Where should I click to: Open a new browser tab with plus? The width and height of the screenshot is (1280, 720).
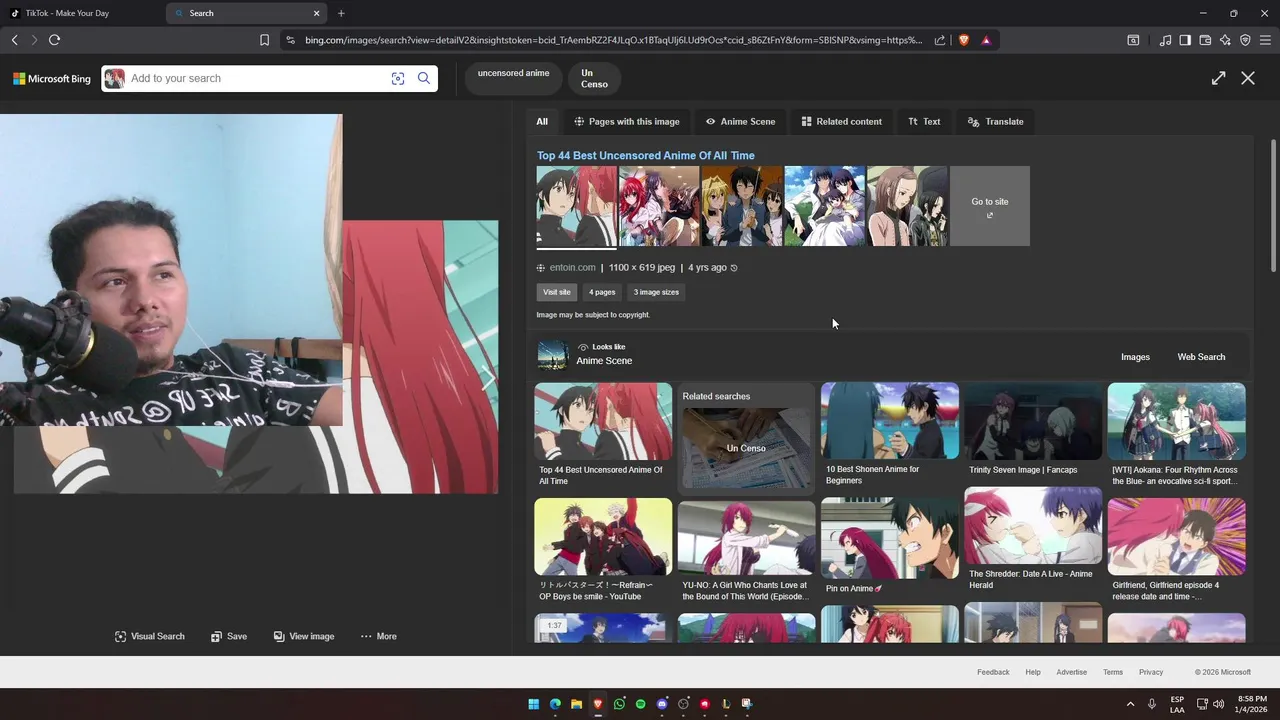tap(341, 13)
